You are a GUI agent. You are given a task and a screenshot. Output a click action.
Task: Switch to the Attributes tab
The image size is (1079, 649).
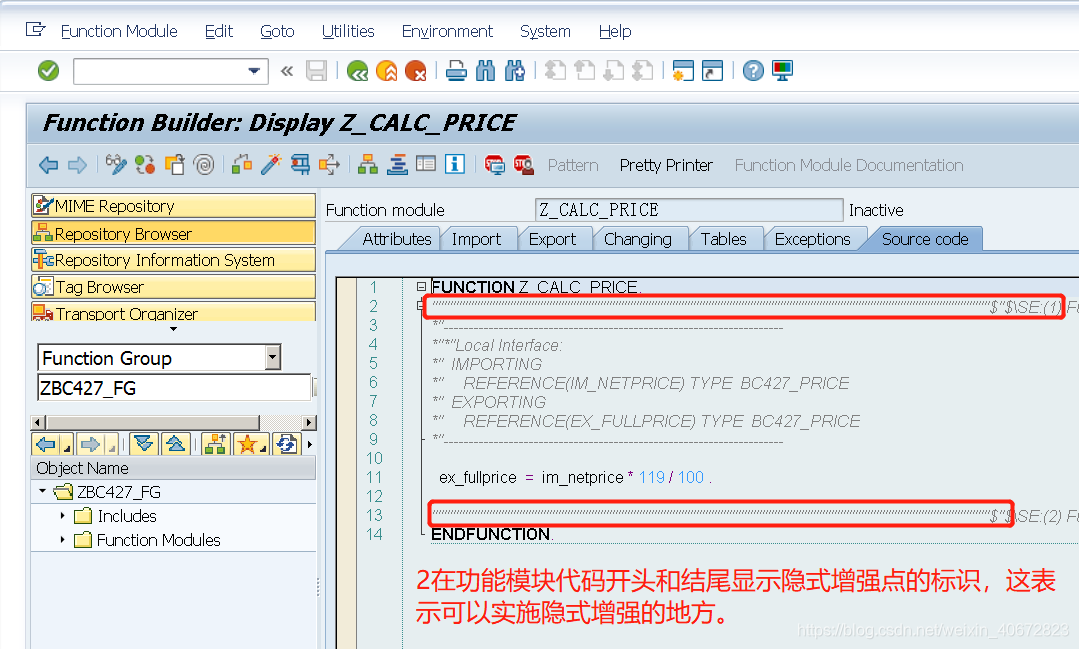coord(396,239)
